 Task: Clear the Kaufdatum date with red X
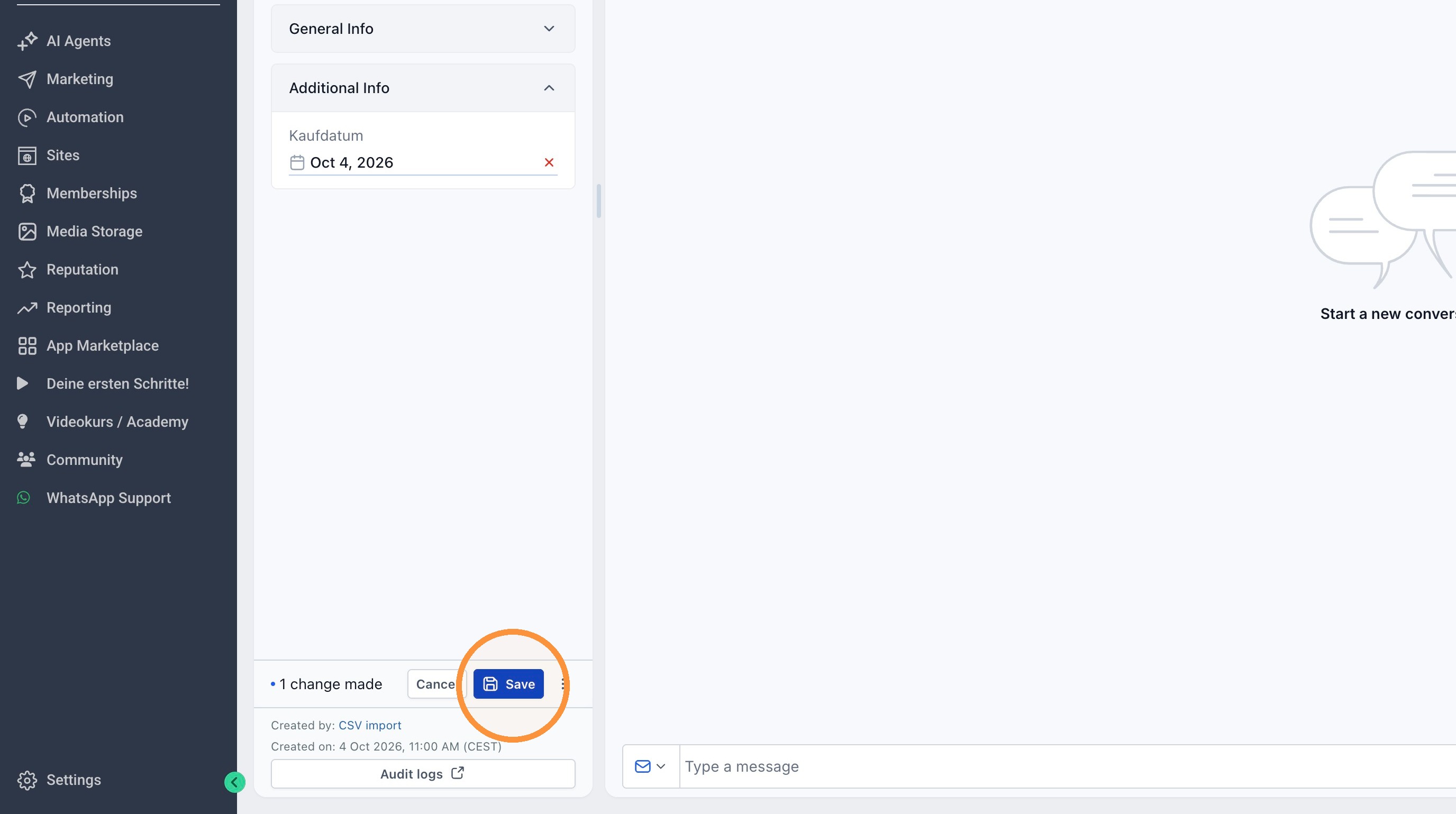click(x=549, y=163)
